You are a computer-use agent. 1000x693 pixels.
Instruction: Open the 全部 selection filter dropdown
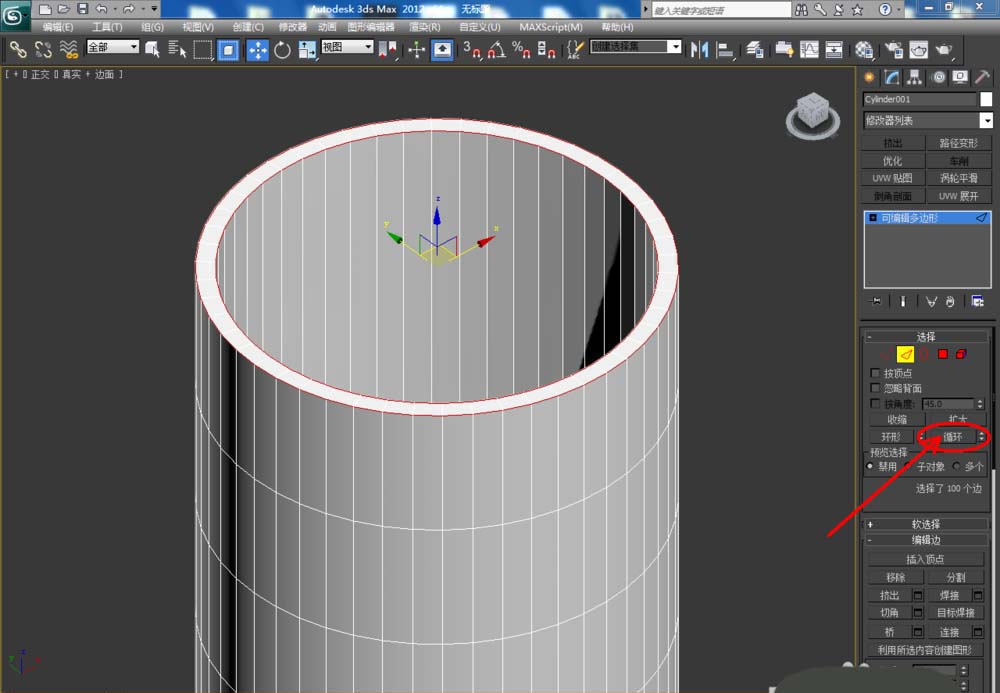tap(112, 47)
